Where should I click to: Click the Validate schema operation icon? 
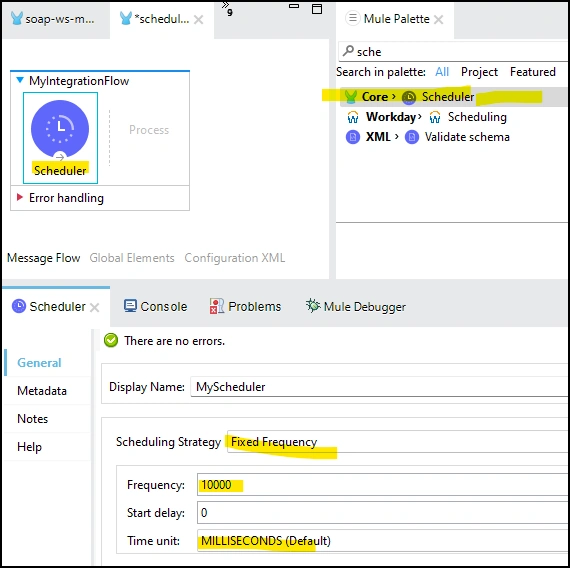click(412, 137)
